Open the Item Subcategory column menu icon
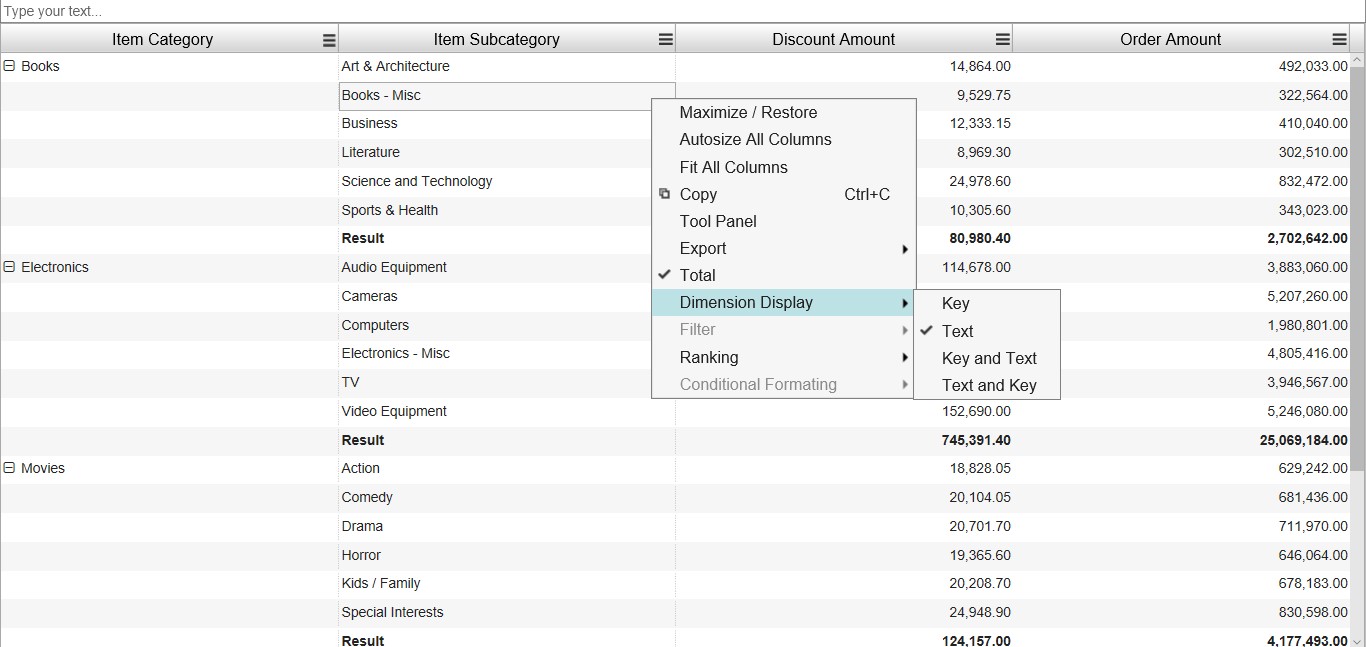Screen dimensions: 1366x647 665,40
